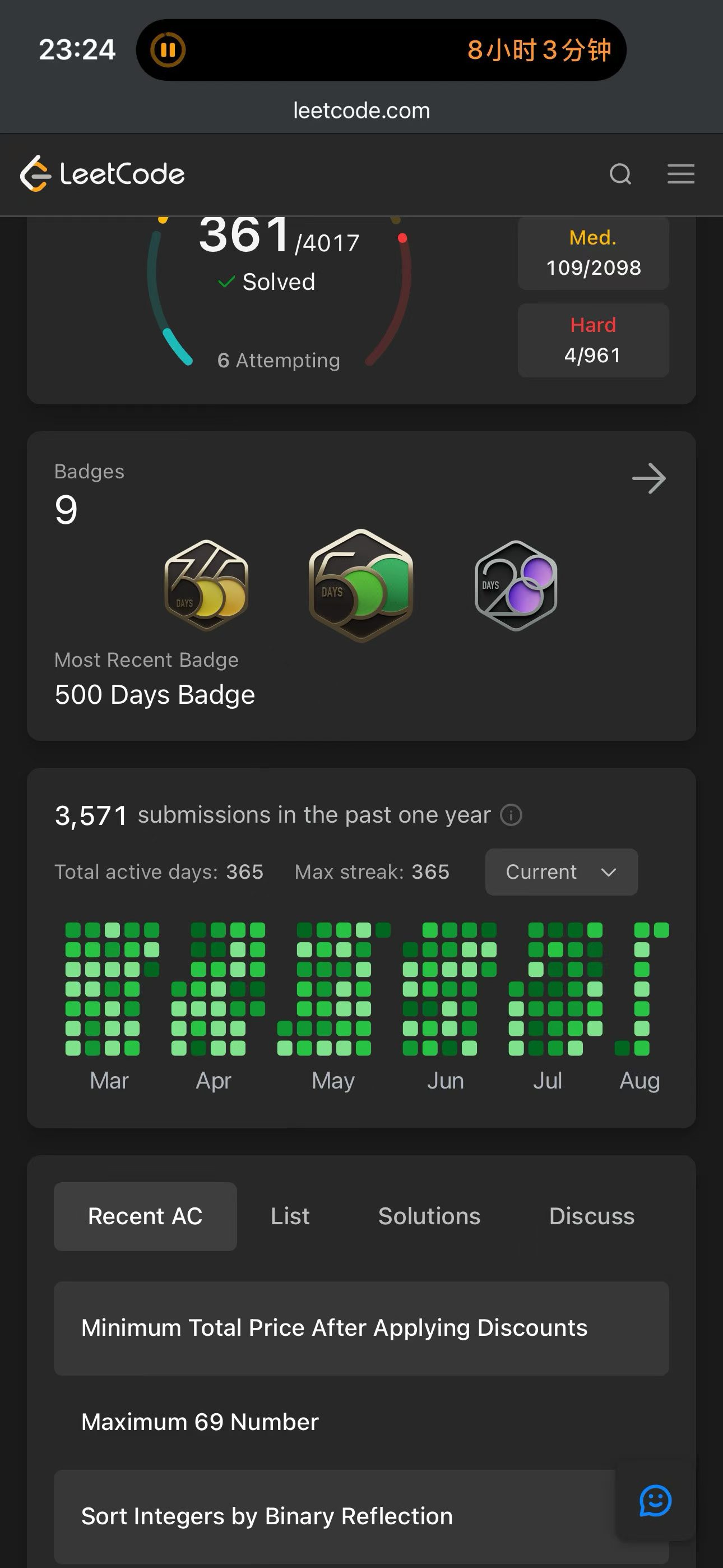Open Maximum 69 Number problem
Screen dimensions: 723x1568
coord(361,1422)
